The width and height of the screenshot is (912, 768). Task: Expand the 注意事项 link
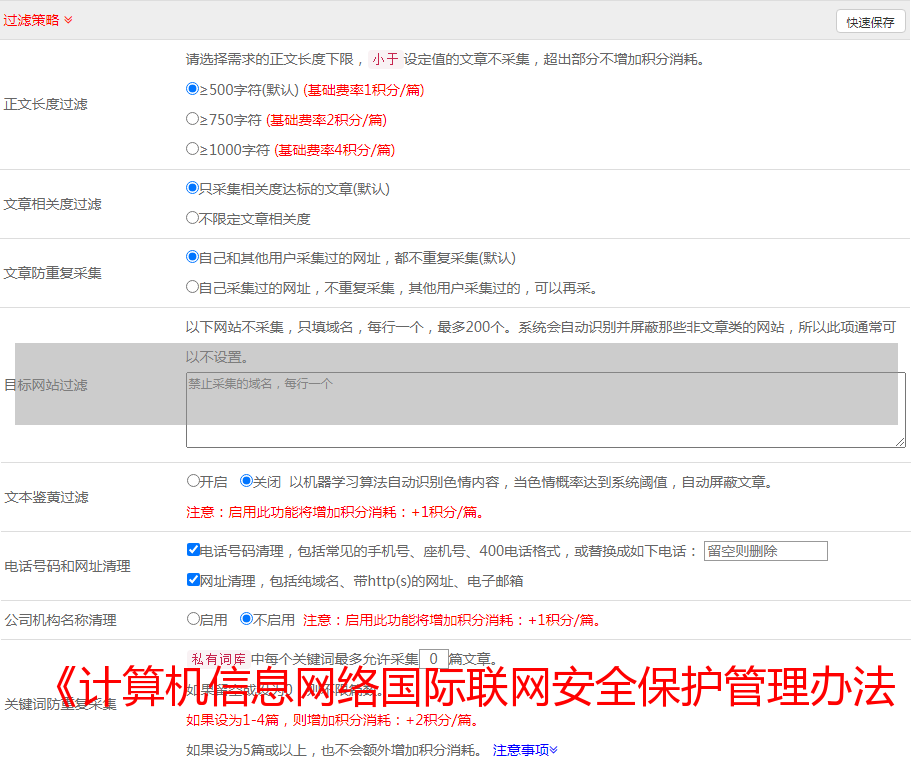coord(525,750)
